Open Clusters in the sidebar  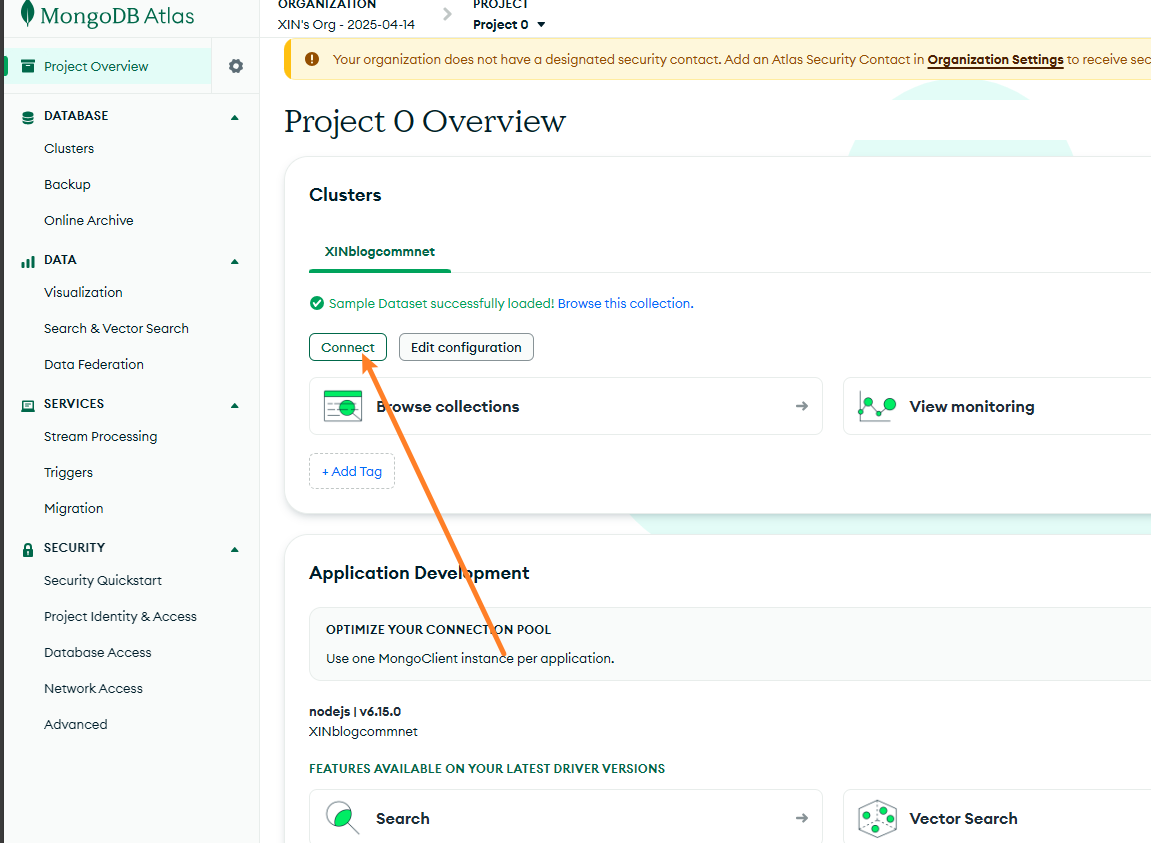click(x=69, y=148)
